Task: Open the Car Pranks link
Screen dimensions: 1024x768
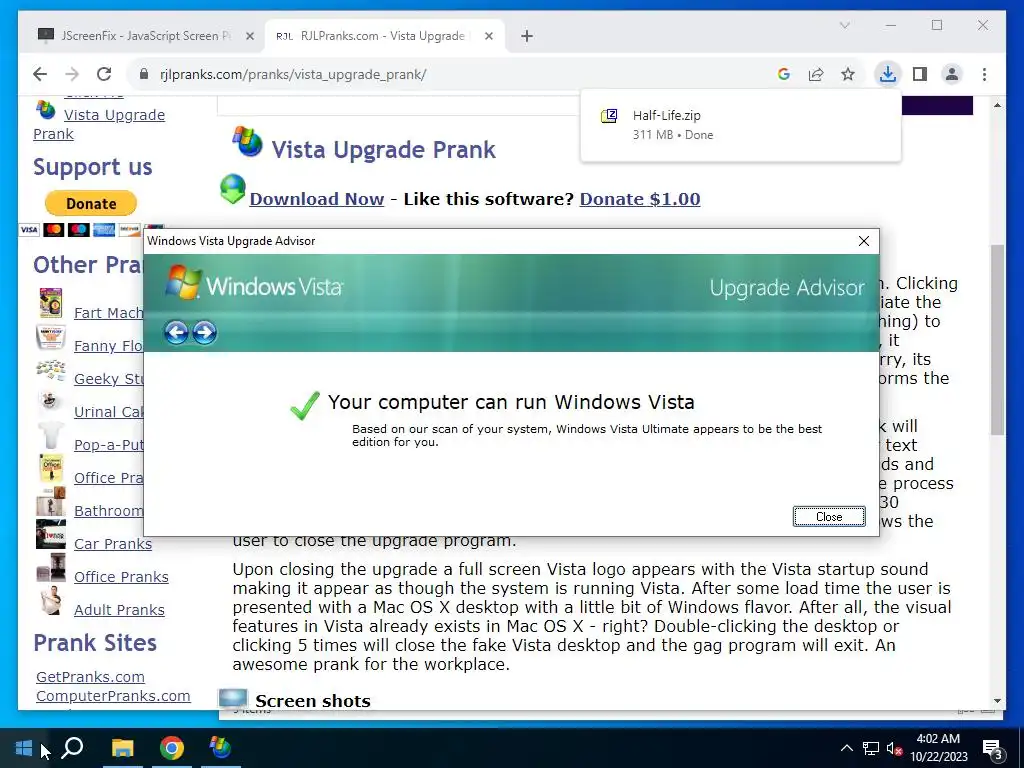Action: pyautogui.click(x=113, y=544)
